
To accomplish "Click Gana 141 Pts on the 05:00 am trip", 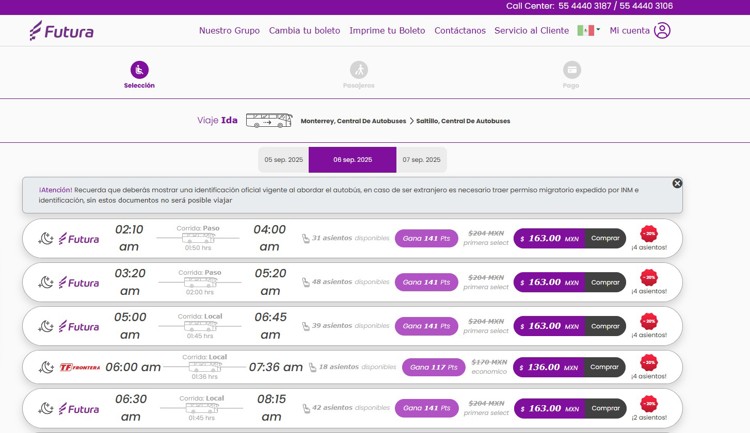I will tap(426, 326).
